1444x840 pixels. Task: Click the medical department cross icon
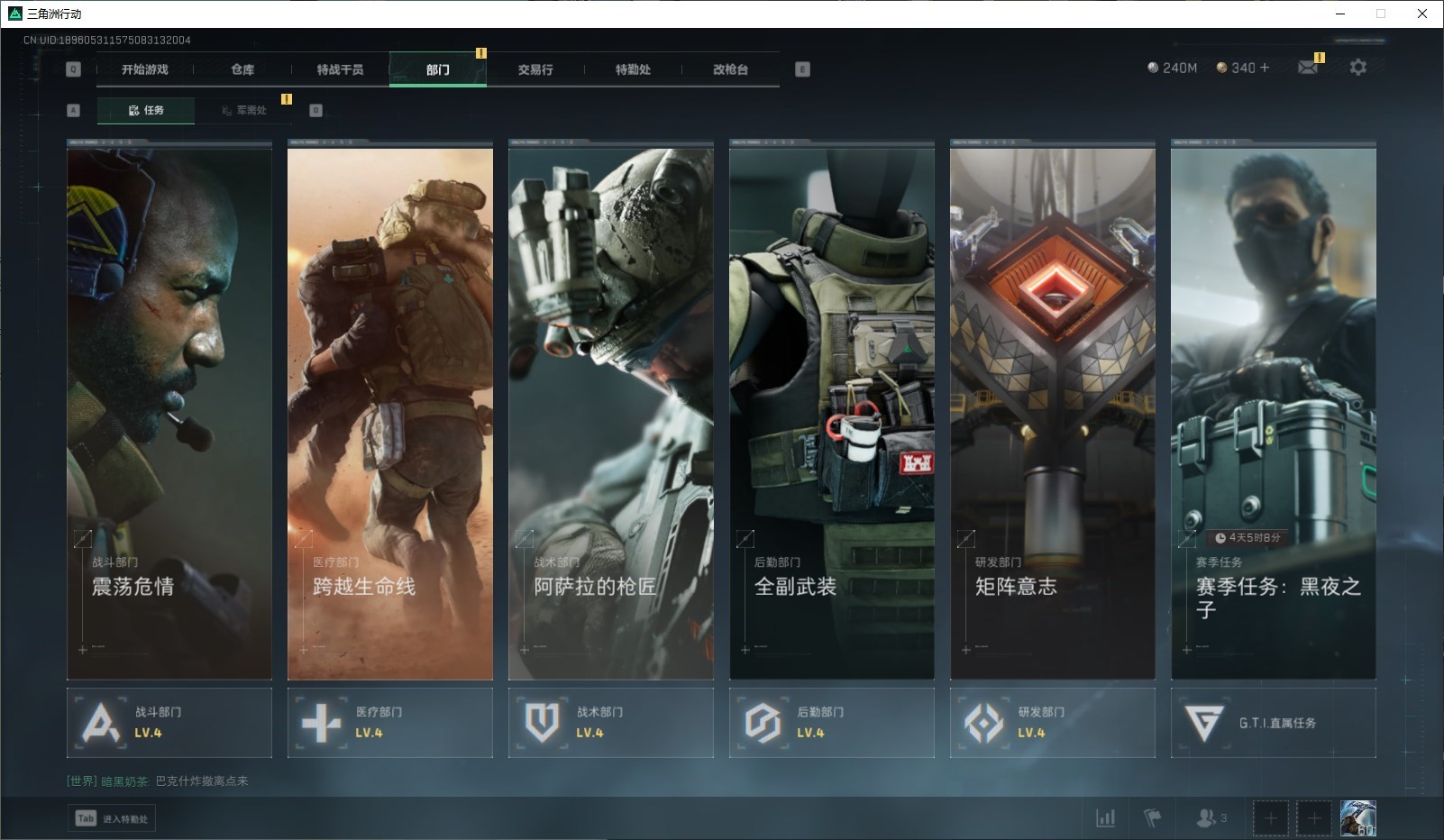tap(321, 723)
